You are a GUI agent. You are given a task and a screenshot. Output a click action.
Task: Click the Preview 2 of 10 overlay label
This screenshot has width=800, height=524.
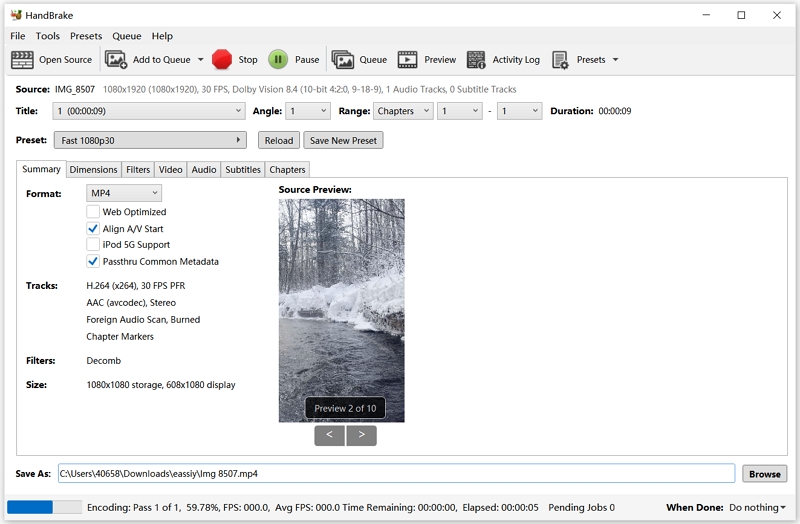tap(345, 408)
